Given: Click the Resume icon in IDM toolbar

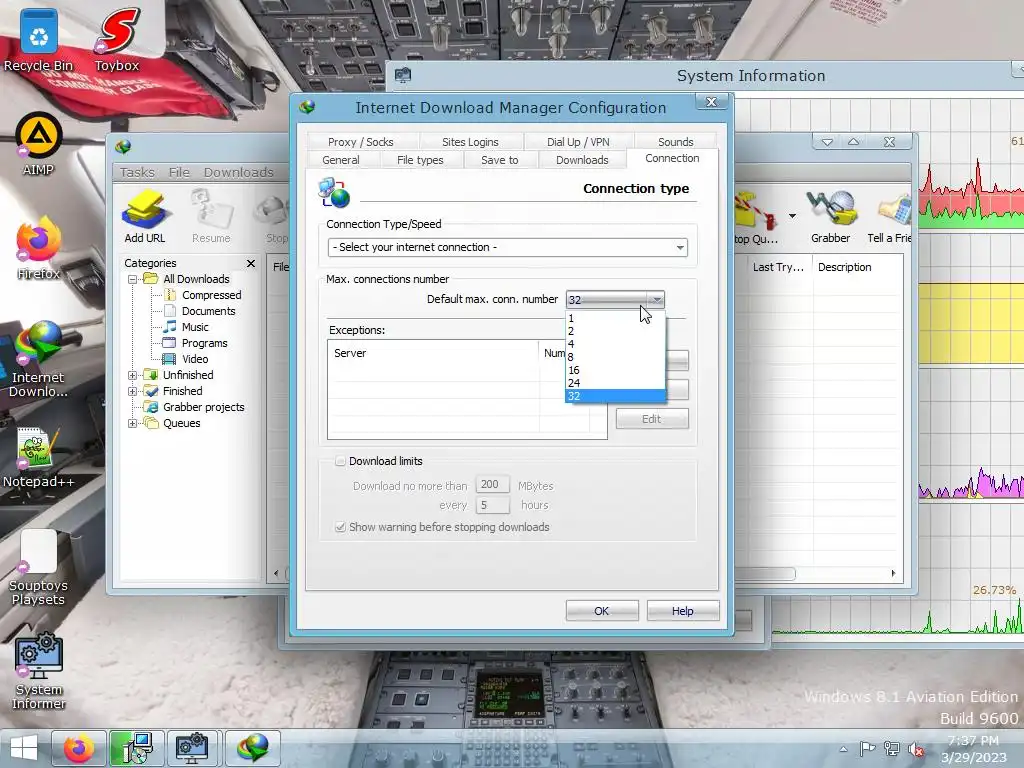Looking at the screenshot, I should 211,217.
